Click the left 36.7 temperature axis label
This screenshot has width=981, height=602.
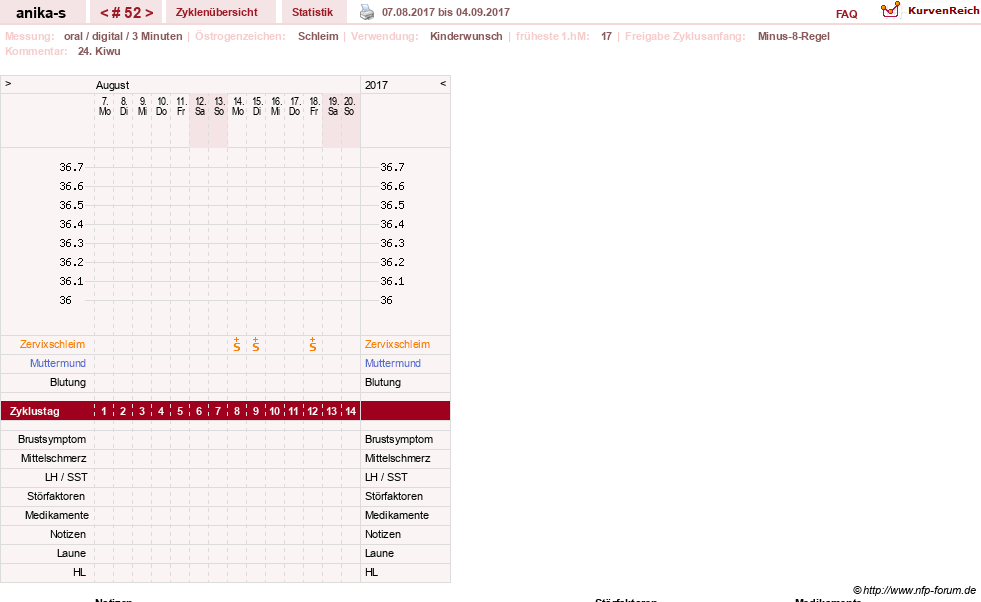tap(71, 167)
